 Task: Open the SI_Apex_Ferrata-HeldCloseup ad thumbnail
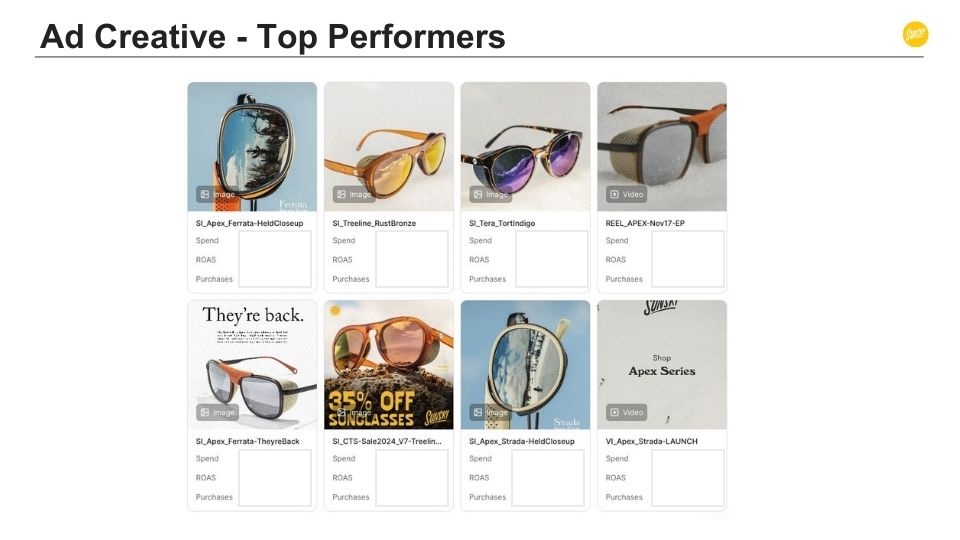coord(252,140)
